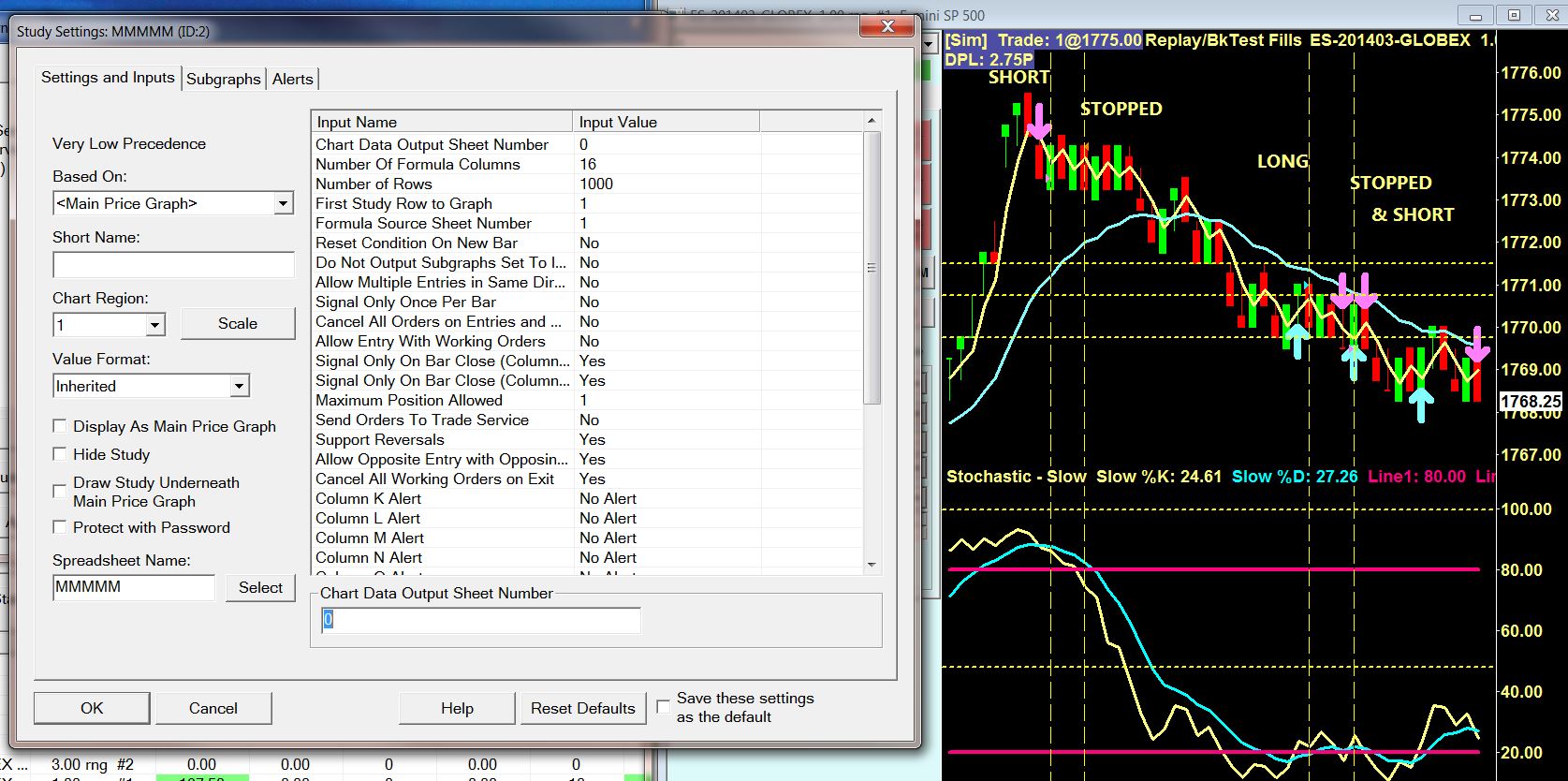
Task: Maximize the E-mini SP 500 chart window
Action: (1514, 15)
